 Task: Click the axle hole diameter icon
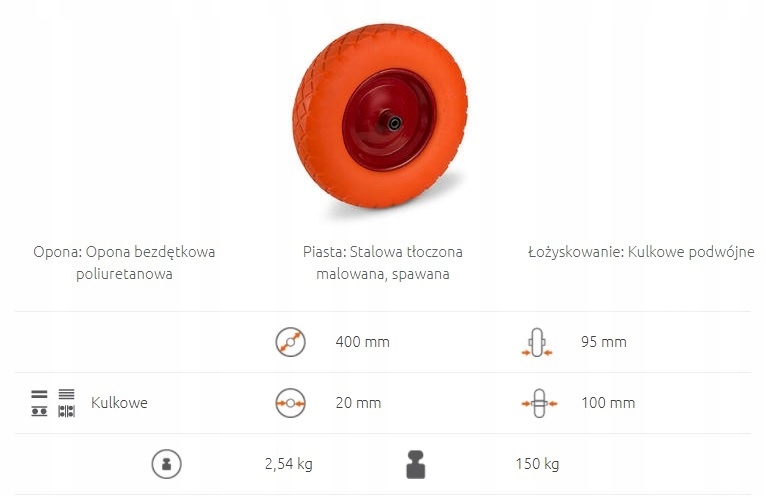pos(290,403)
